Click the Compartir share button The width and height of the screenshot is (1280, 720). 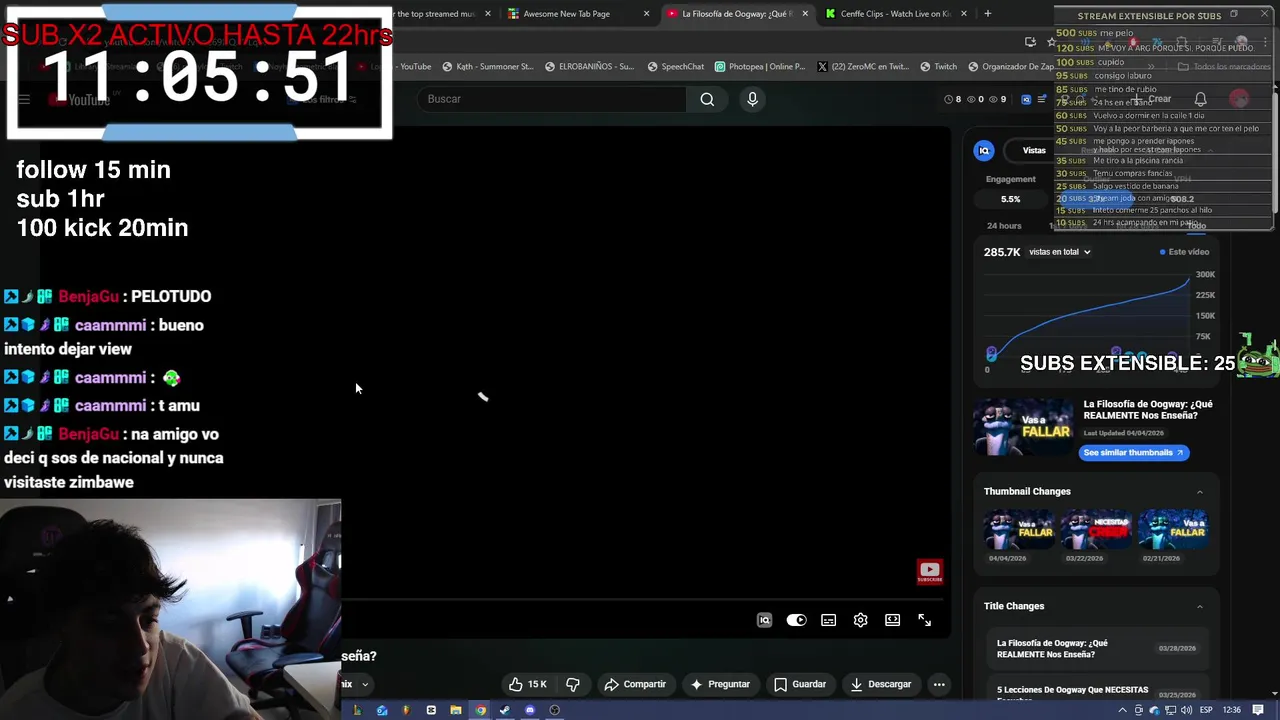point(635,684)
